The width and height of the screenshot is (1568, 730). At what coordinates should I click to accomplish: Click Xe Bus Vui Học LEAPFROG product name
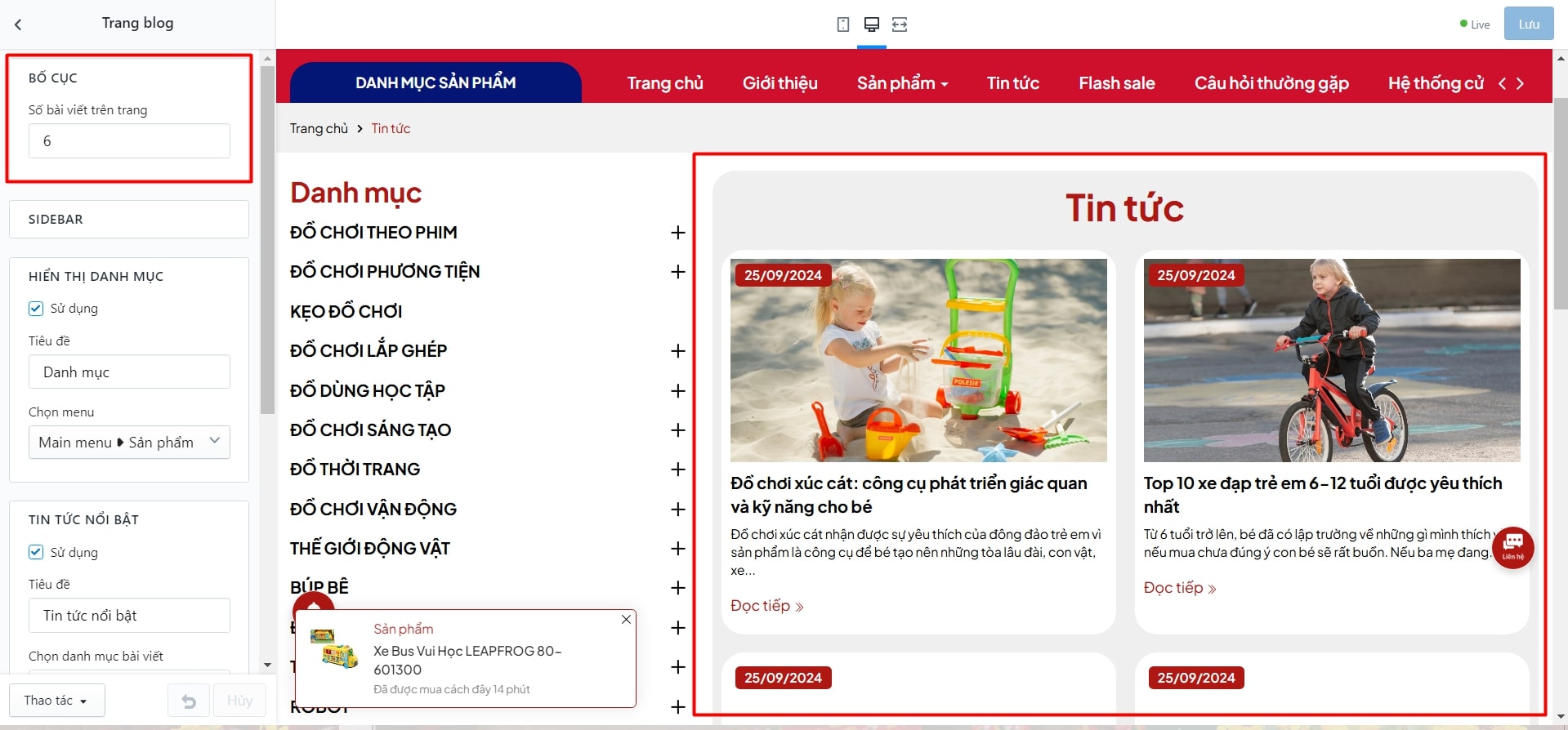[x=467, y=660]
